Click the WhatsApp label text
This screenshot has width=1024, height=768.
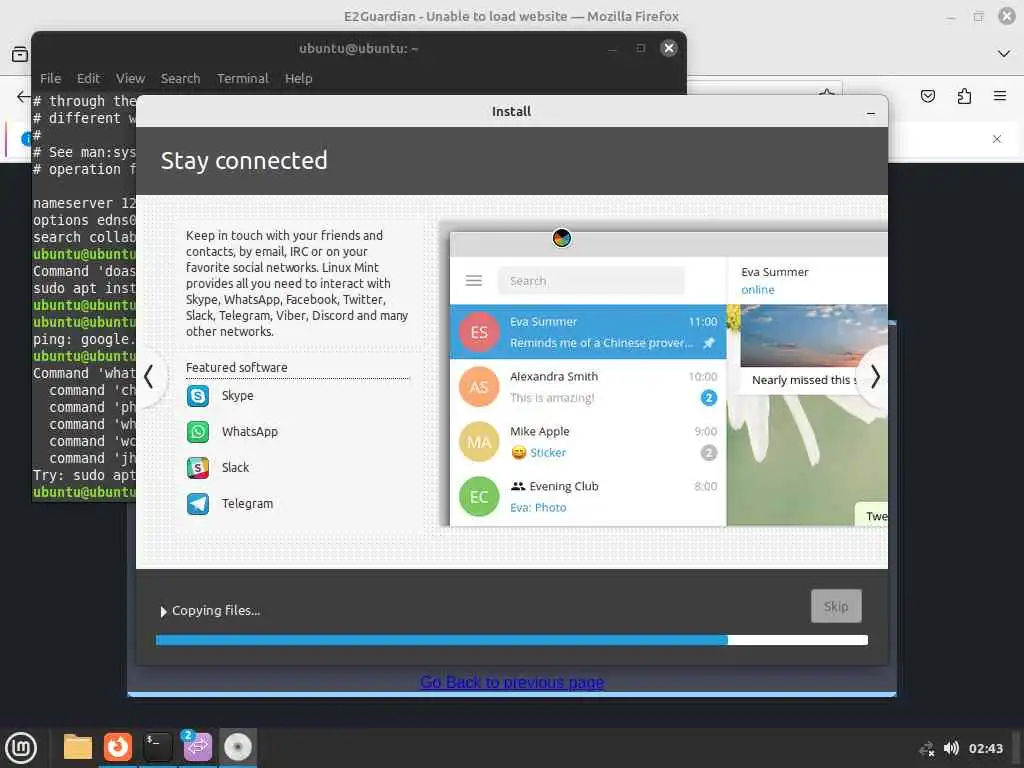point(249,432)
